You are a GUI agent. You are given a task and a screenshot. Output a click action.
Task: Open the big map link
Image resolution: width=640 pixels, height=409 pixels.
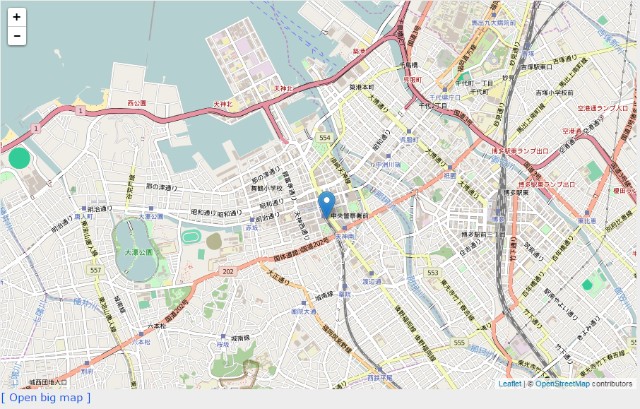(46, 398)
